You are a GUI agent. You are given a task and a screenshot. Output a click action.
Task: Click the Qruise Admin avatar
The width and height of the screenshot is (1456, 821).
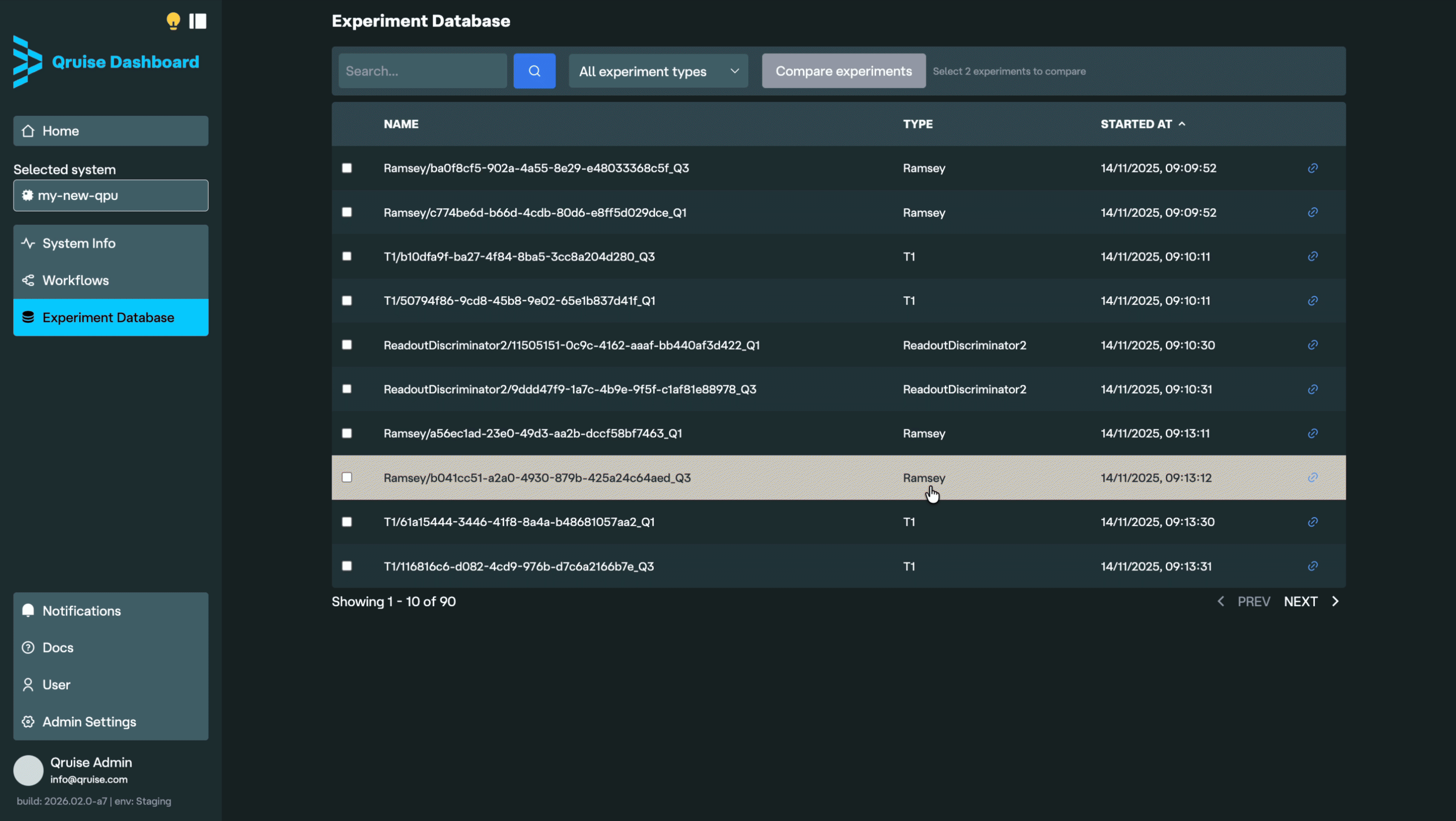(28, 770)
